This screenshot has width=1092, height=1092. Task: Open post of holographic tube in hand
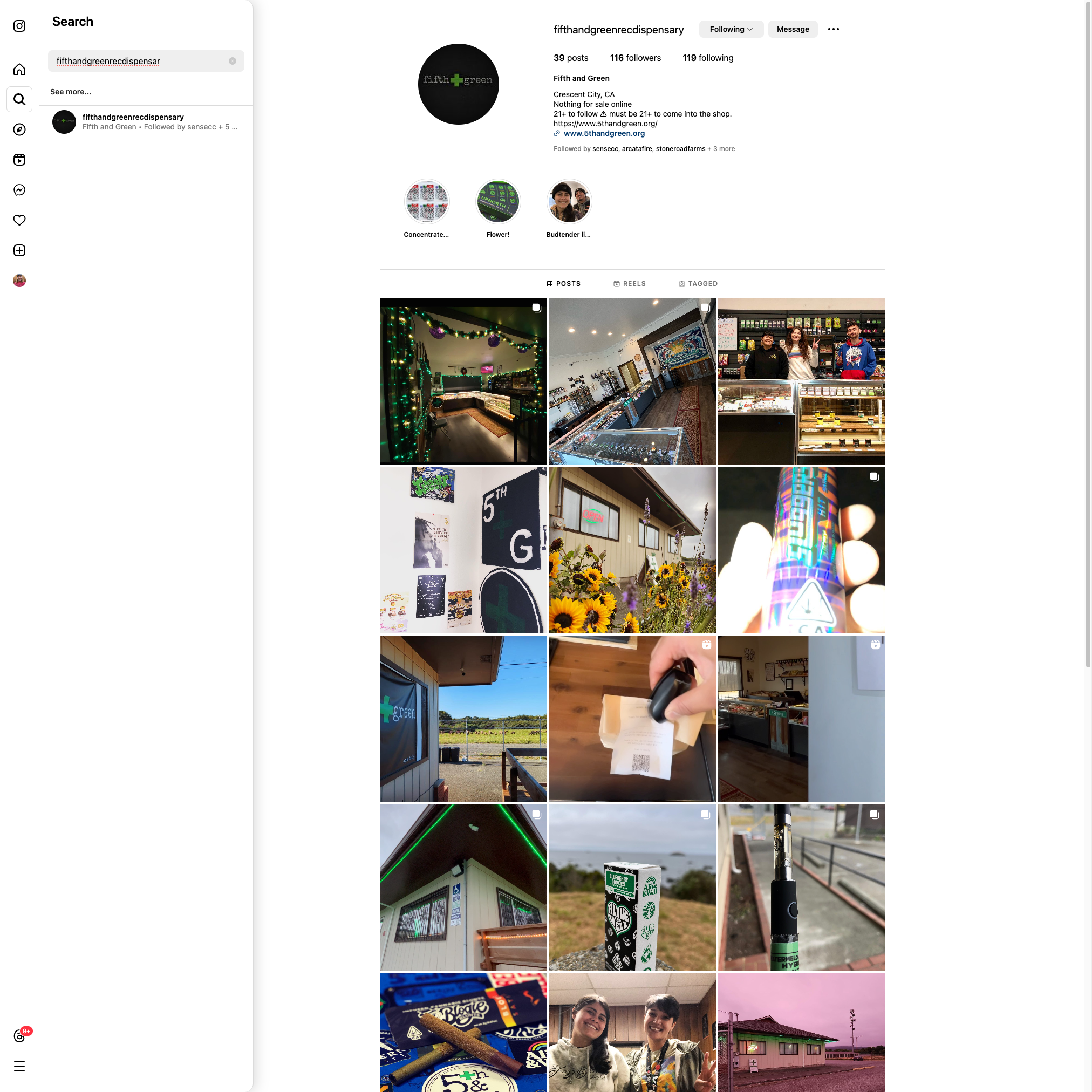tap(801, 550)
